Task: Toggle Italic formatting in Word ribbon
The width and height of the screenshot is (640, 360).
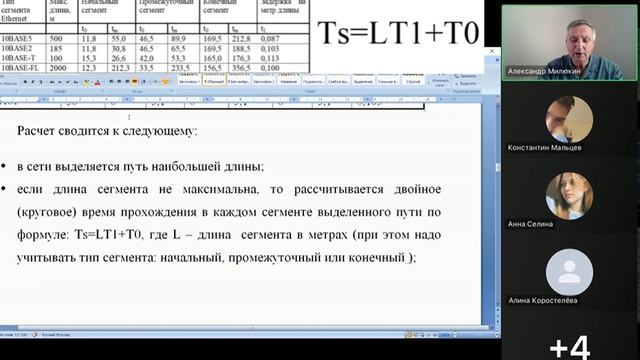Action: pyautogui.click(x=33, y=82)
